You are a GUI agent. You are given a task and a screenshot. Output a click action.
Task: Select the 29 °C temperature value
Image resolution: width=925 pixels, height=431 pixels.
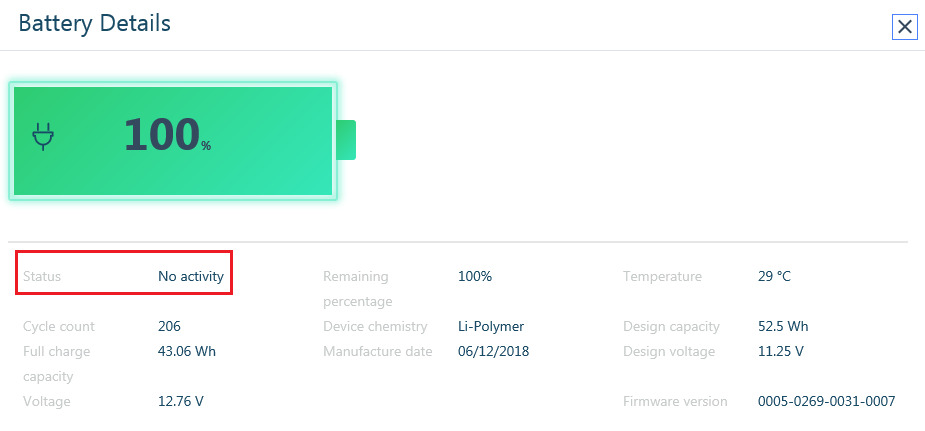coord(774,276)
